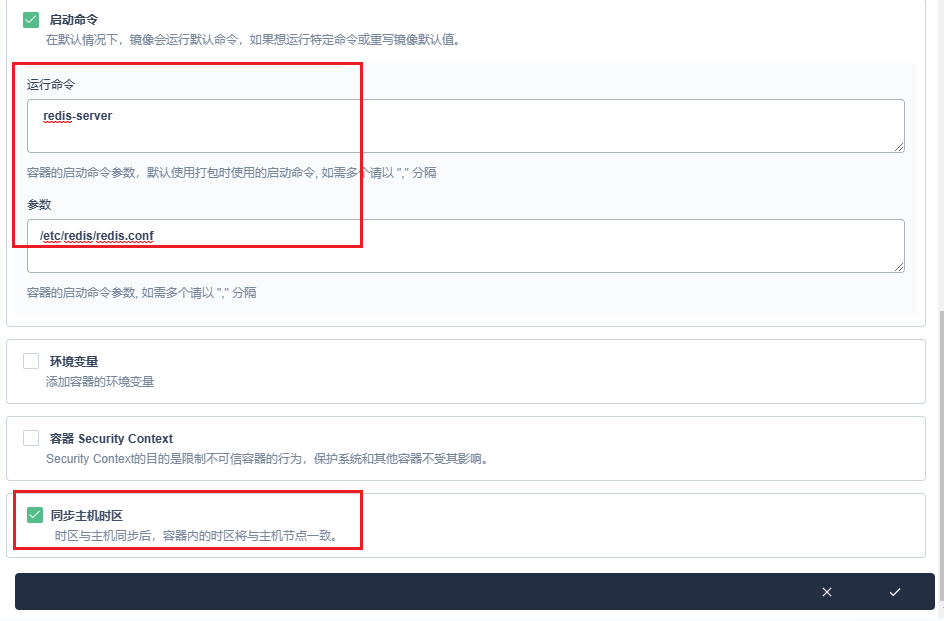This screenshot has width=944, height=621.
Task: Click the 容器 Security Context heading text
Action: click(111, 439)
